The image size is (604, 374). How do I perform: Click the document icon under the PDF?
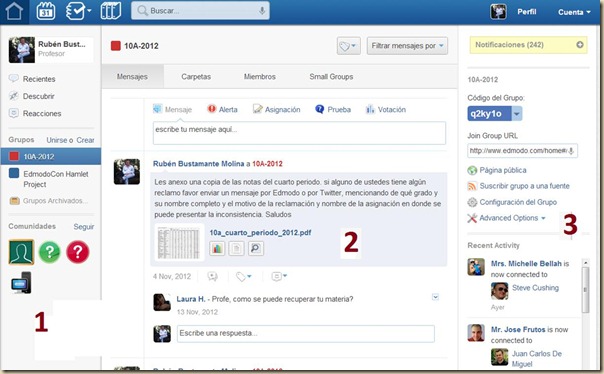[x=236, y=248]
